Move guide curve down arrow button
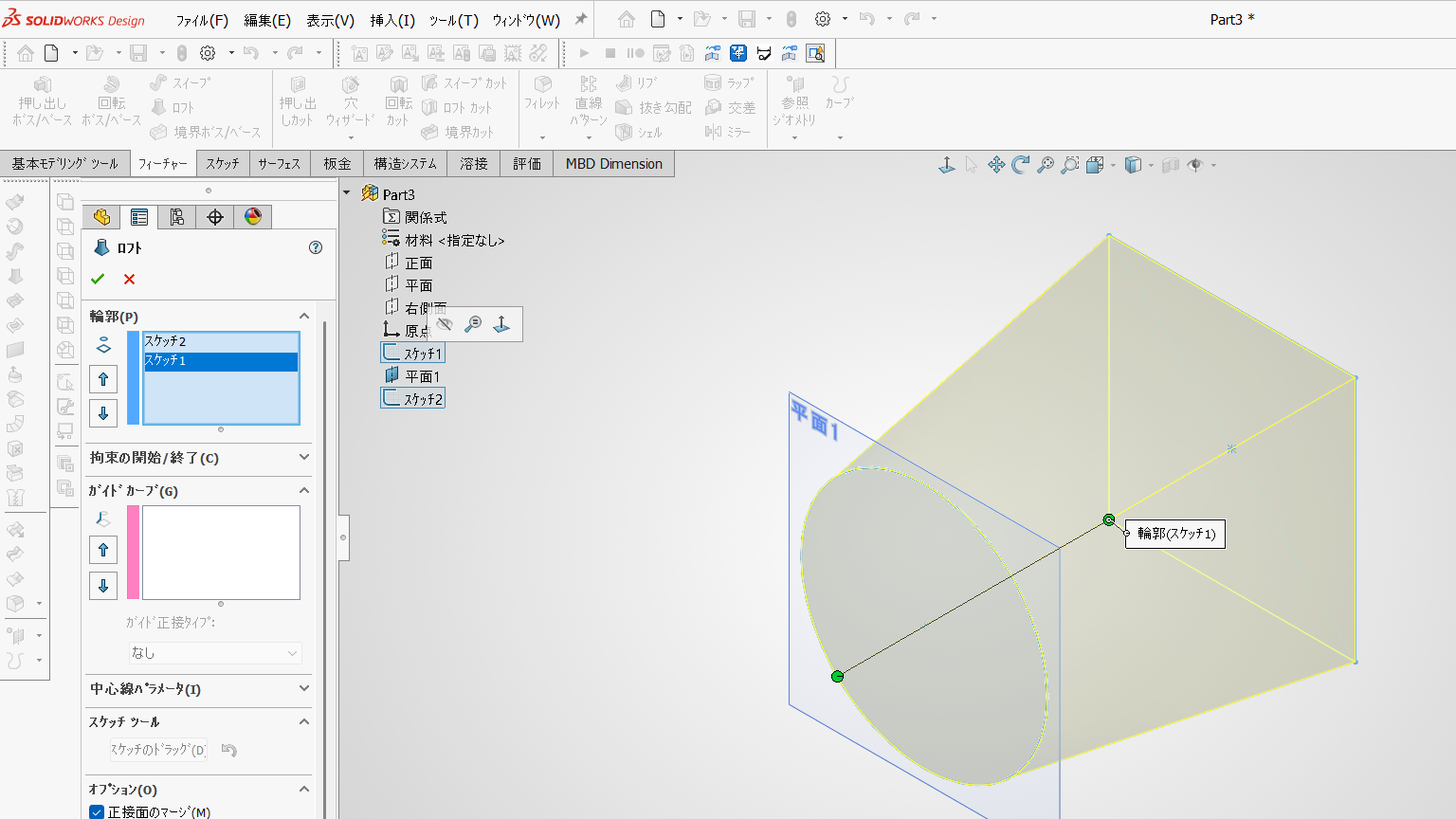The image size is (1456, 819). [103, 585]
